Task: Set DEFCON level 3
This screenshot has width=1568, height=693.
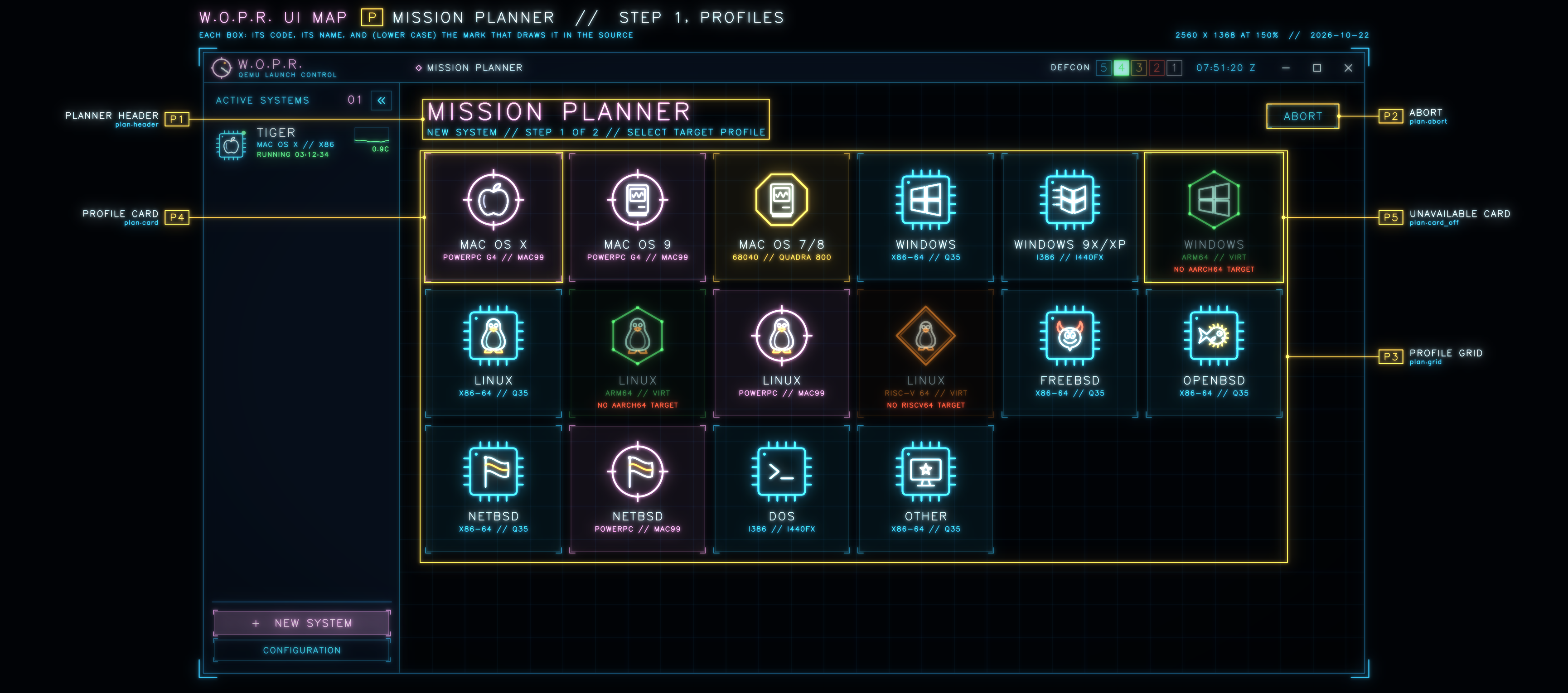Action: coord(1139,67)
